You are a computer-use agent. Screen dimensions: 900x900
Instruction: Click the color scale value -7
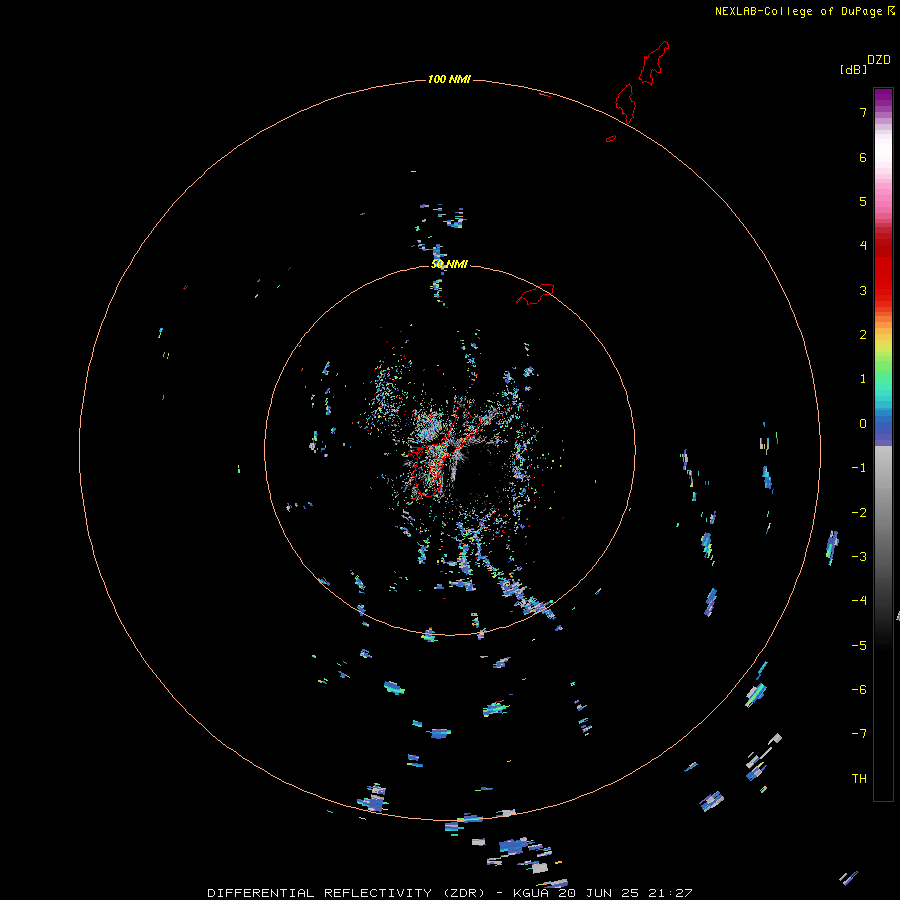pyautogui.click(x=859, y=734)
